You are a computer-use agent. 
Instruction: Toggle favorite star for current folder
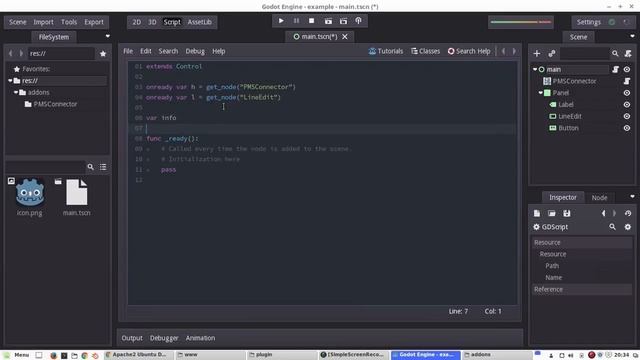point(103,53)
